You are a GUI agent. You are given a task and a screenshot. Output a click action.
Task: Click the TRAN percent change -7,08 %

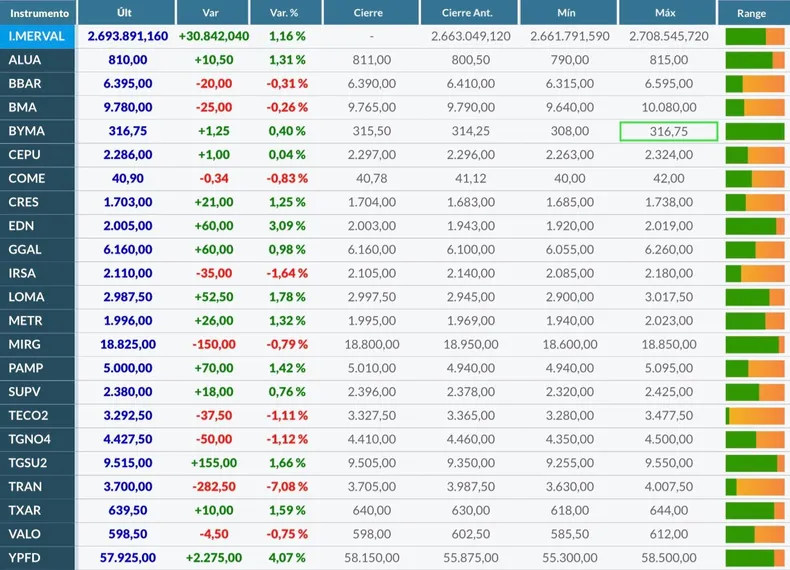click(x=286, y=487)
